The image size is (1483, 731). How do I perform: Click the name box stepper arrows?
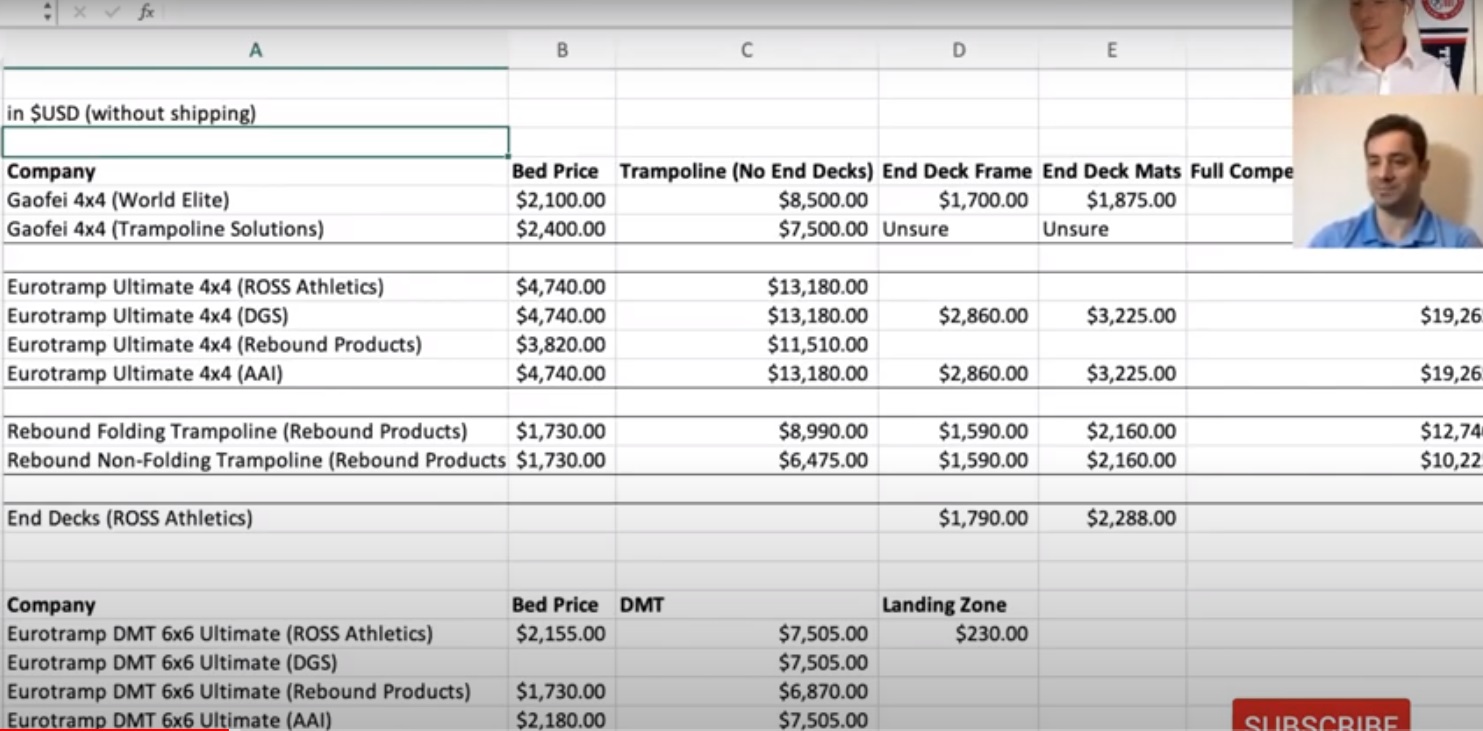47,12
